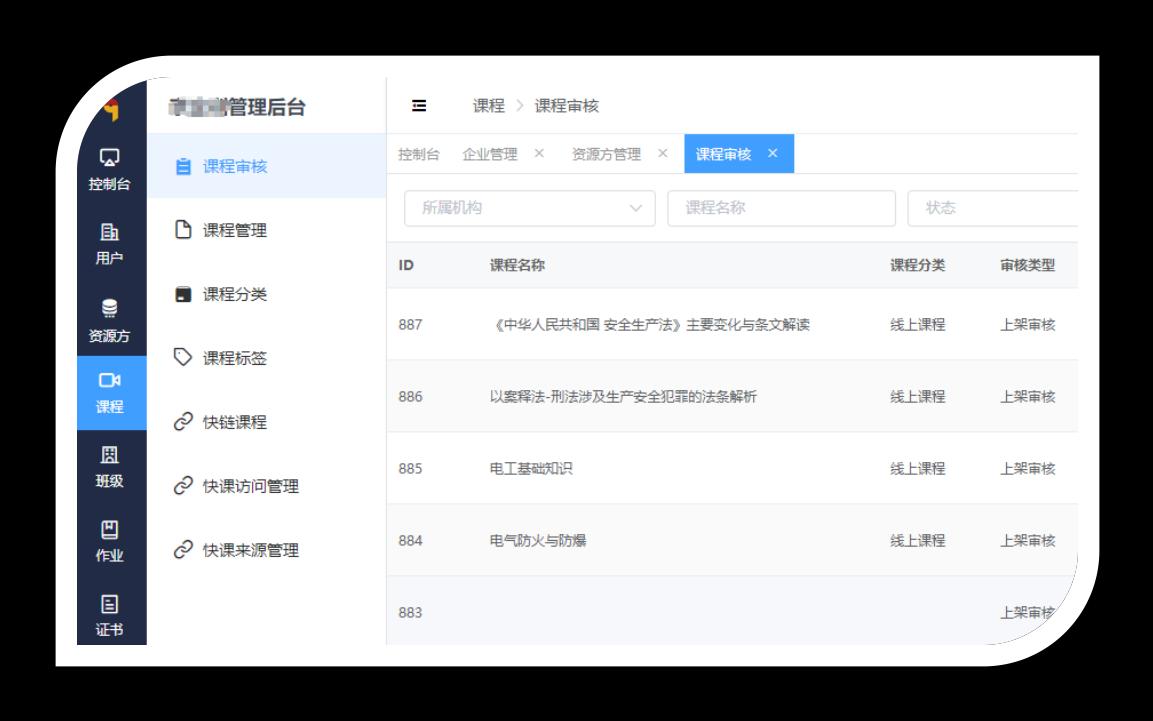Expand the 所属机构 dropdown
Image resolution: width=1153 pixels, height=721 pixels.
529,208
